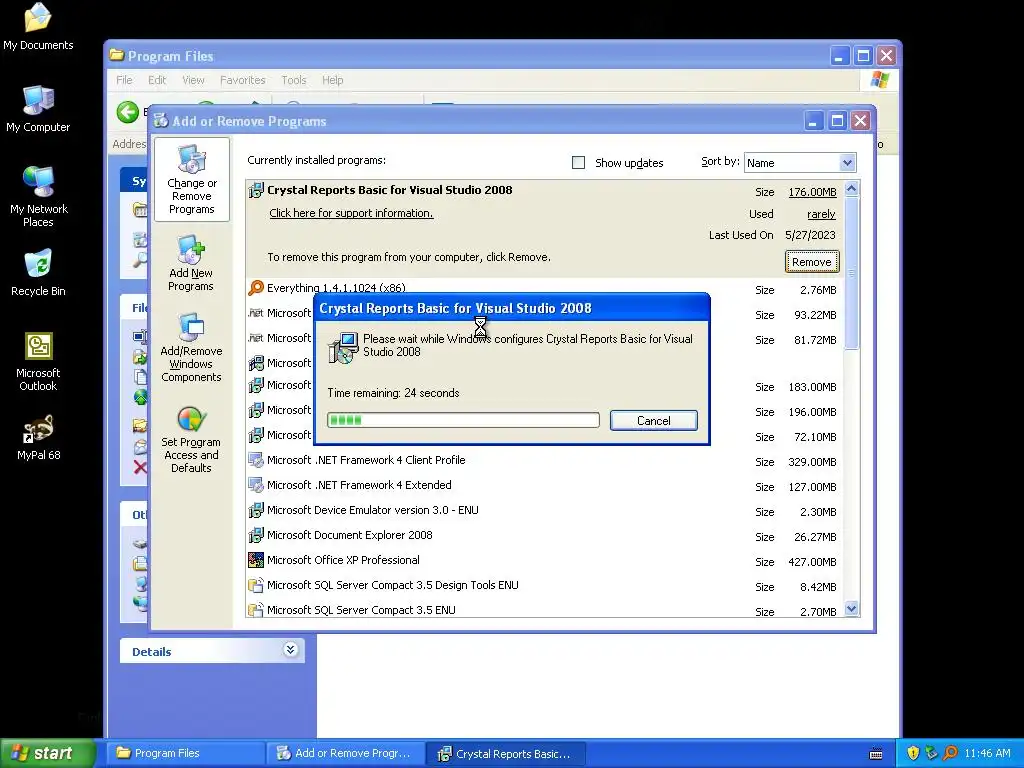Screen dimensions: 1024x768
Task: Select Microsoft SQL Server Compact 3.5 Design Tools ENU
Action: (x=543, y=585)
